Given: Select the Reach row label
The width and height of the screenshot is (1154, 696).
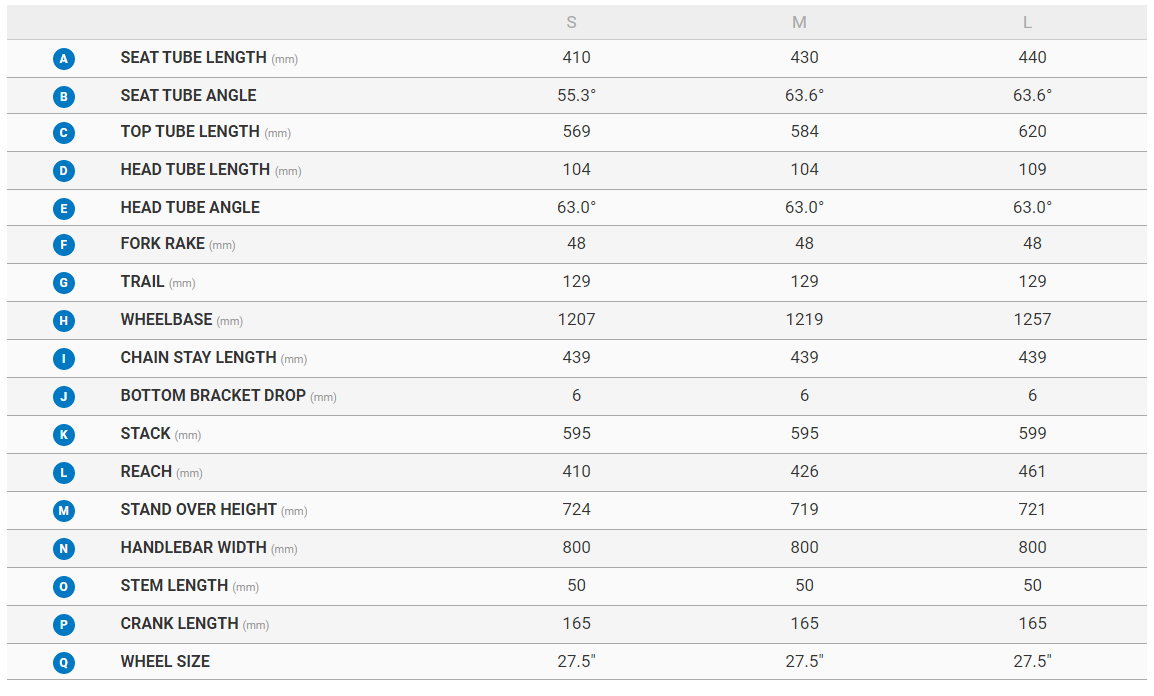Looking at the screenshot, I should (146, 472).
